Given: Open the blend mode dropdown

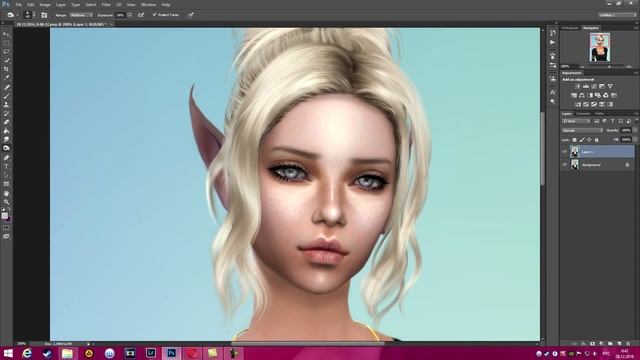Looking at the screenshot, I should (x=582, y=131).
